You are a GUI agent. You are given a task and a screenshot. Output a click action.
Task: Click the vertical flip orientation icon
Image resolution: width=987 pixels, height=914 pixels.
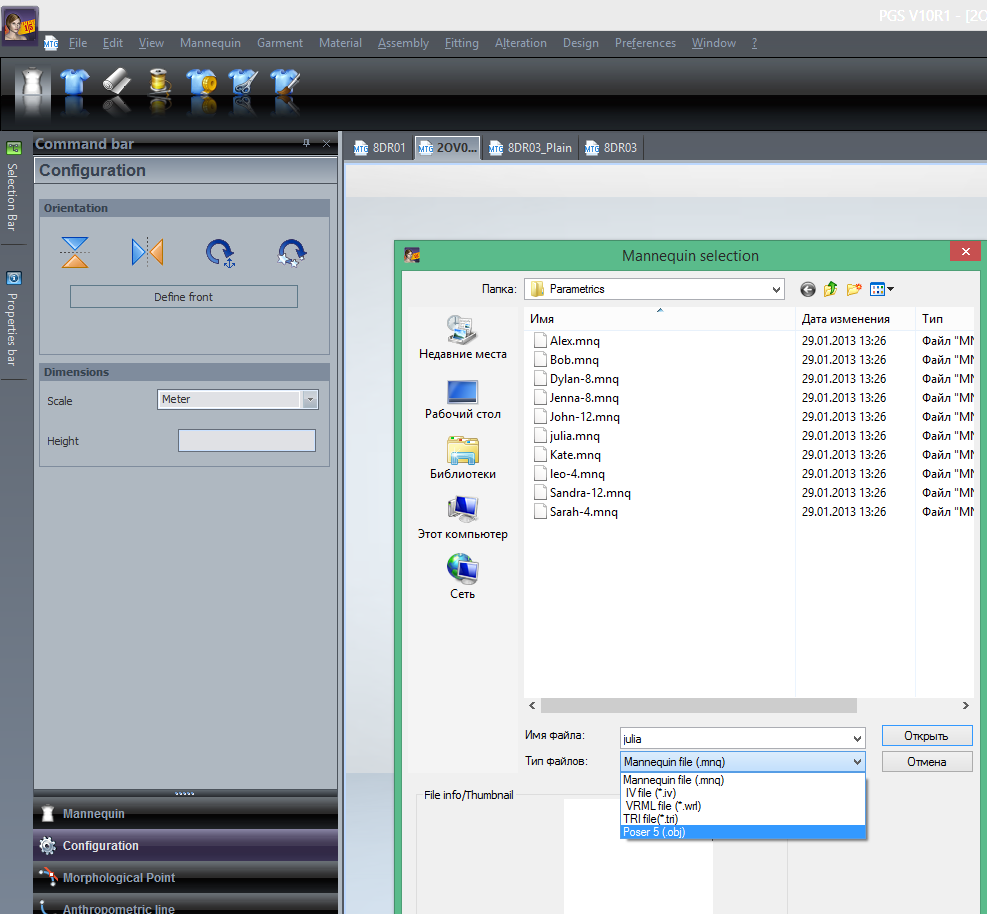pyautogui.click(x=75, y=252)
